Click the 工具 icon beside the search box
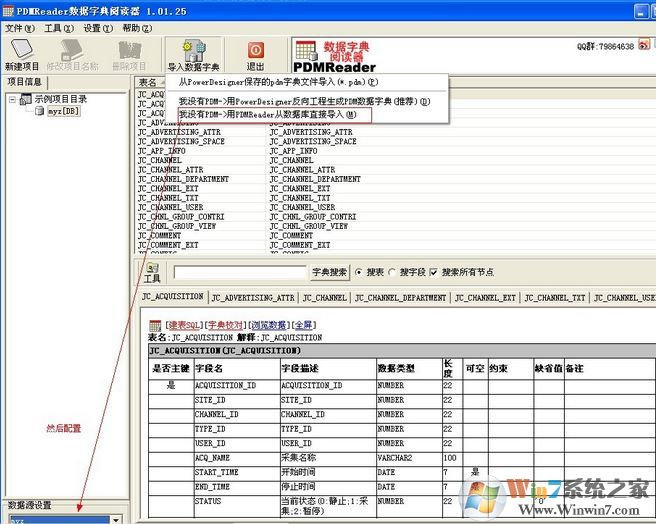Viewport: 656px width, 524px height. 152,271
